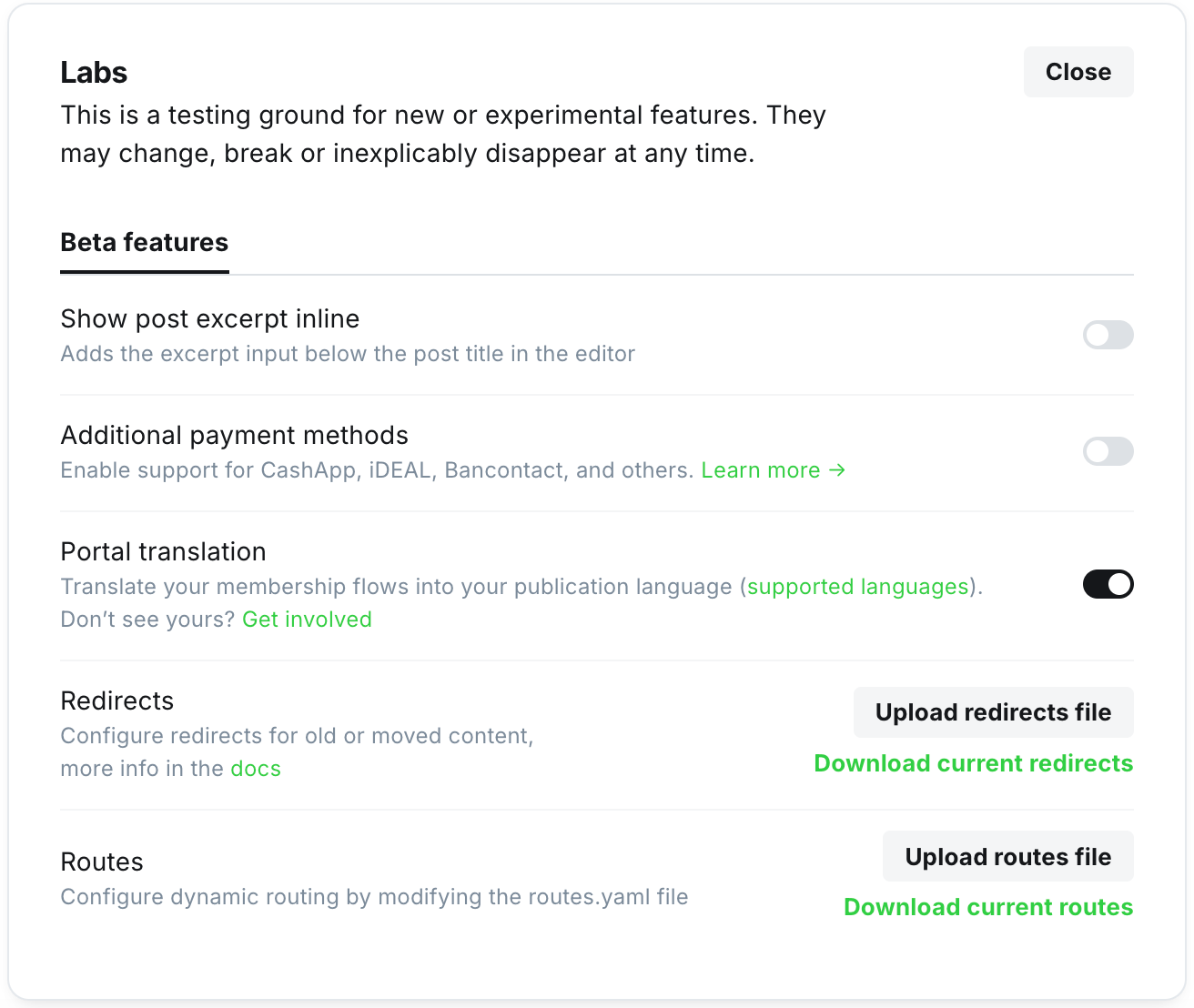
Task: Follow the Get involved link
Action: coord(307,620)
